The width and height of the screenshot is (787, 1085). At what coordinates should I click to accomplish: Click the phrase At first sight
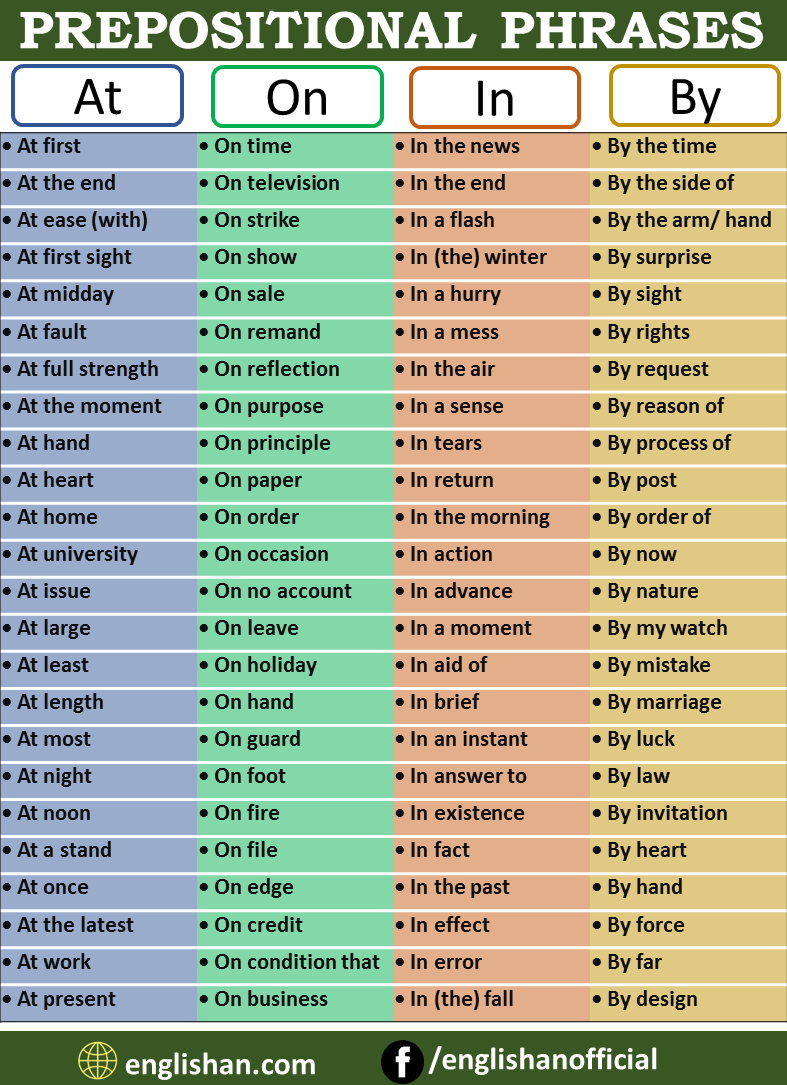74,257
